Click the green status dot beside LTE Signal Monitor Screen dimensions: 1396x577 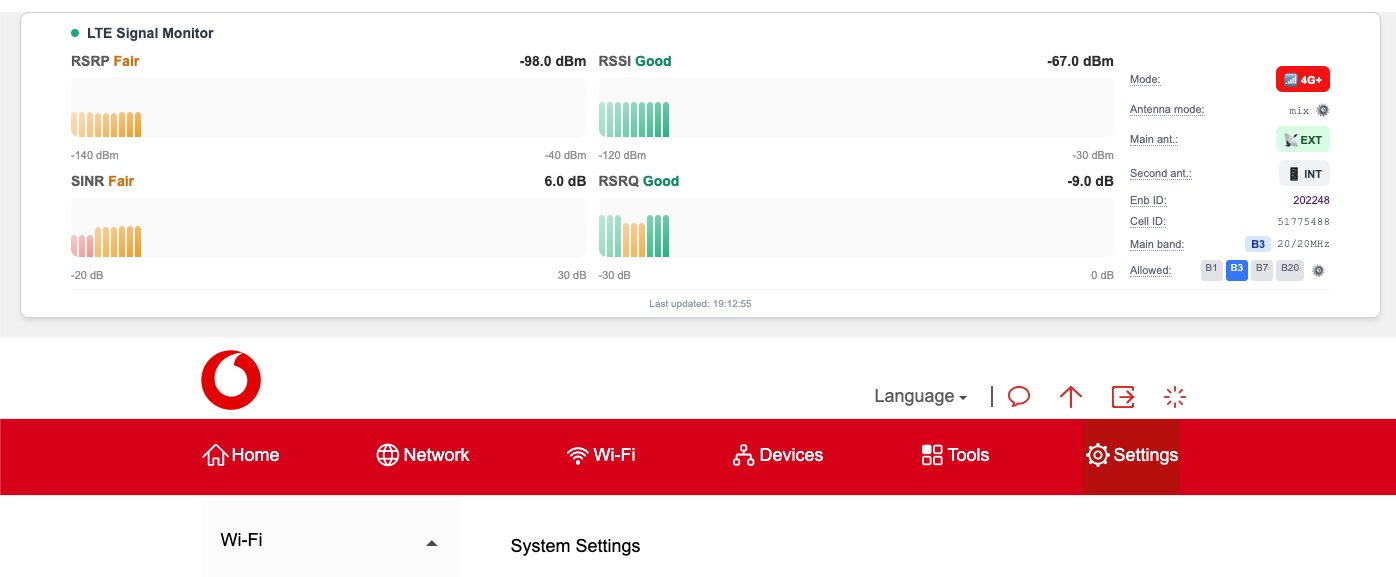(75, 33)
